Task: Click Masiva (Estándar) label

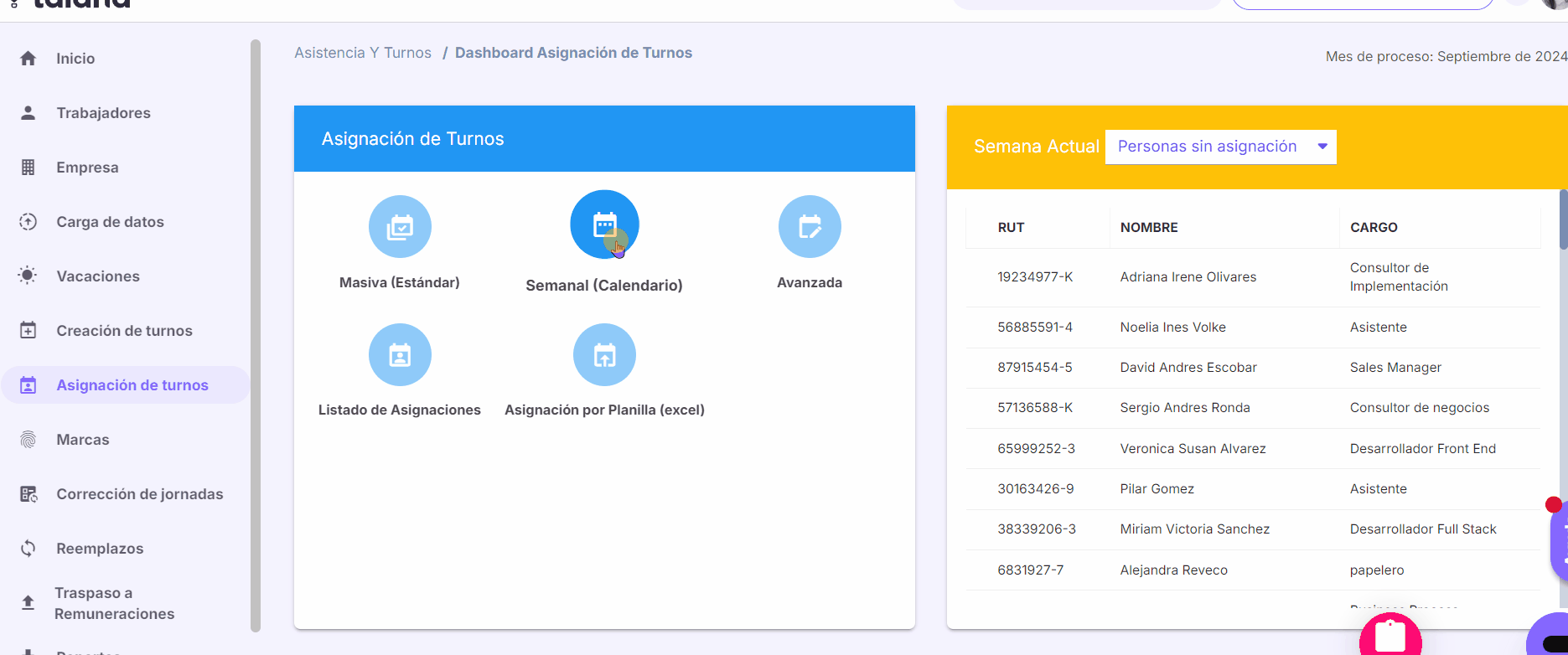Action: click(x=400, y=283)
